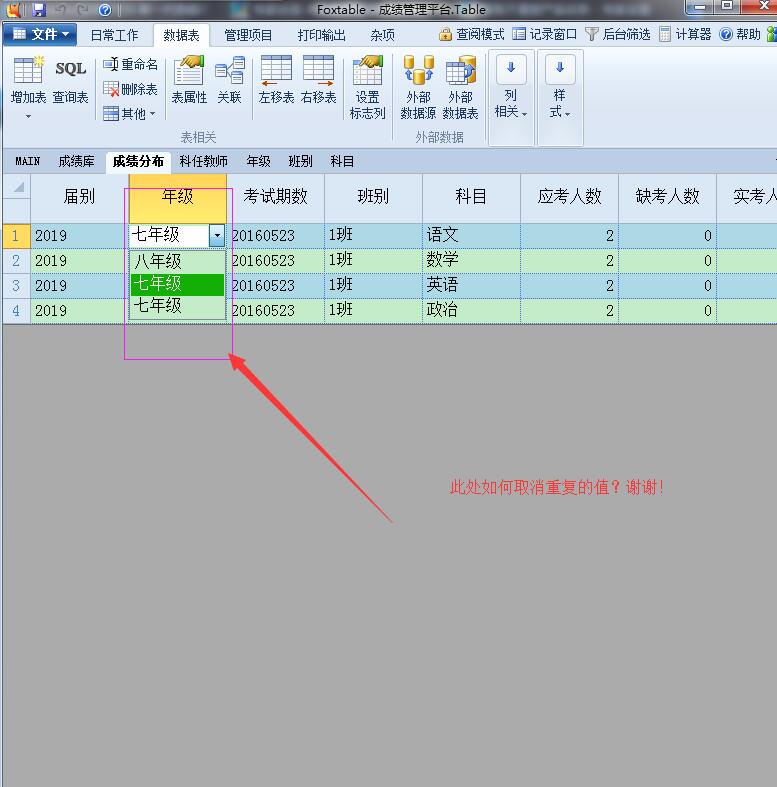Click the 英语 cell
Screen dimensions: 777x787
tap(471, 286)
